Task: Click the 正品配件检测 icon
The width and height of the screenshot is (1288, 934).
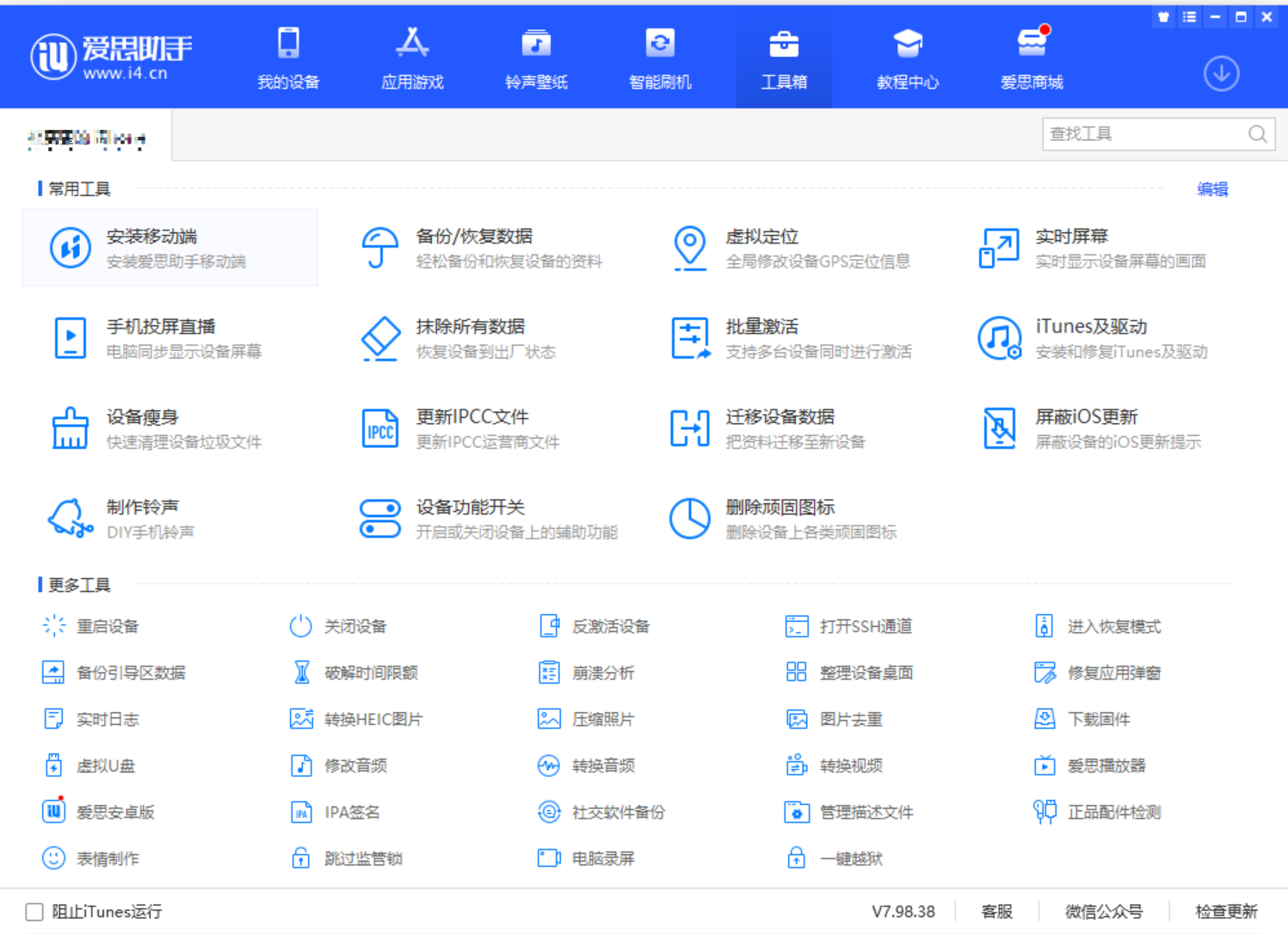Action: [x=1045, y=811]
